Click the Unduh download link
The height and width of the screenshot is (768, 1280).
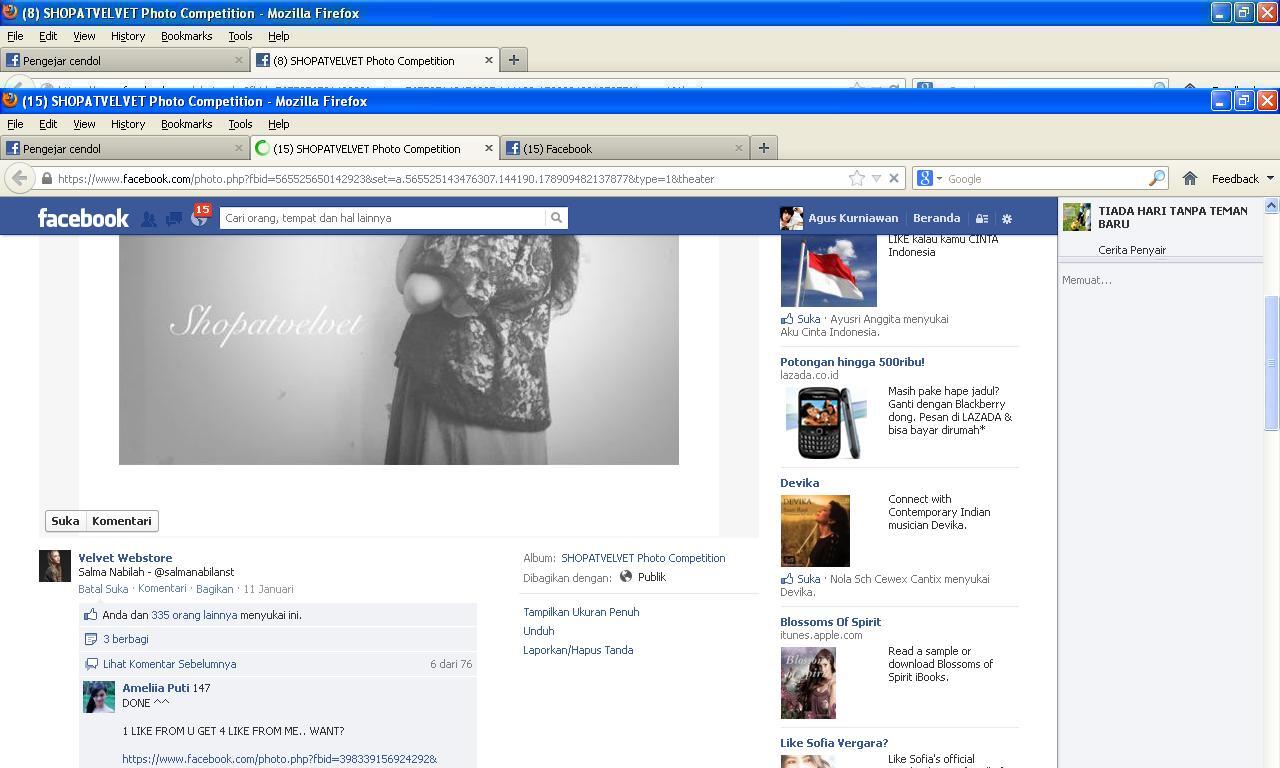(538, 631)
